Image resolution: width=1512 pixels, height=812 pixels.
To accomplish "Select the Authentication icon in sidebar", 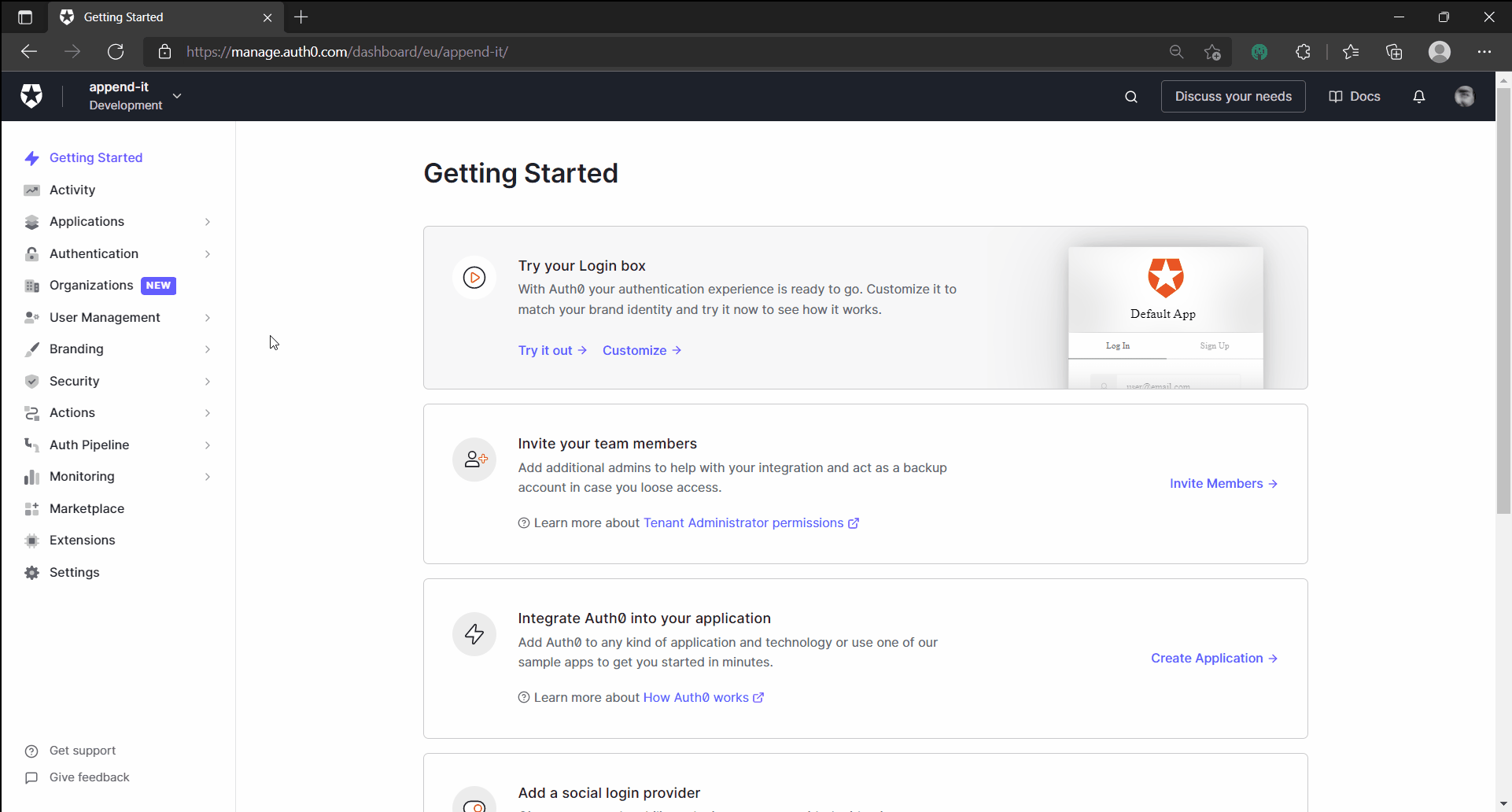I will 31,253.
